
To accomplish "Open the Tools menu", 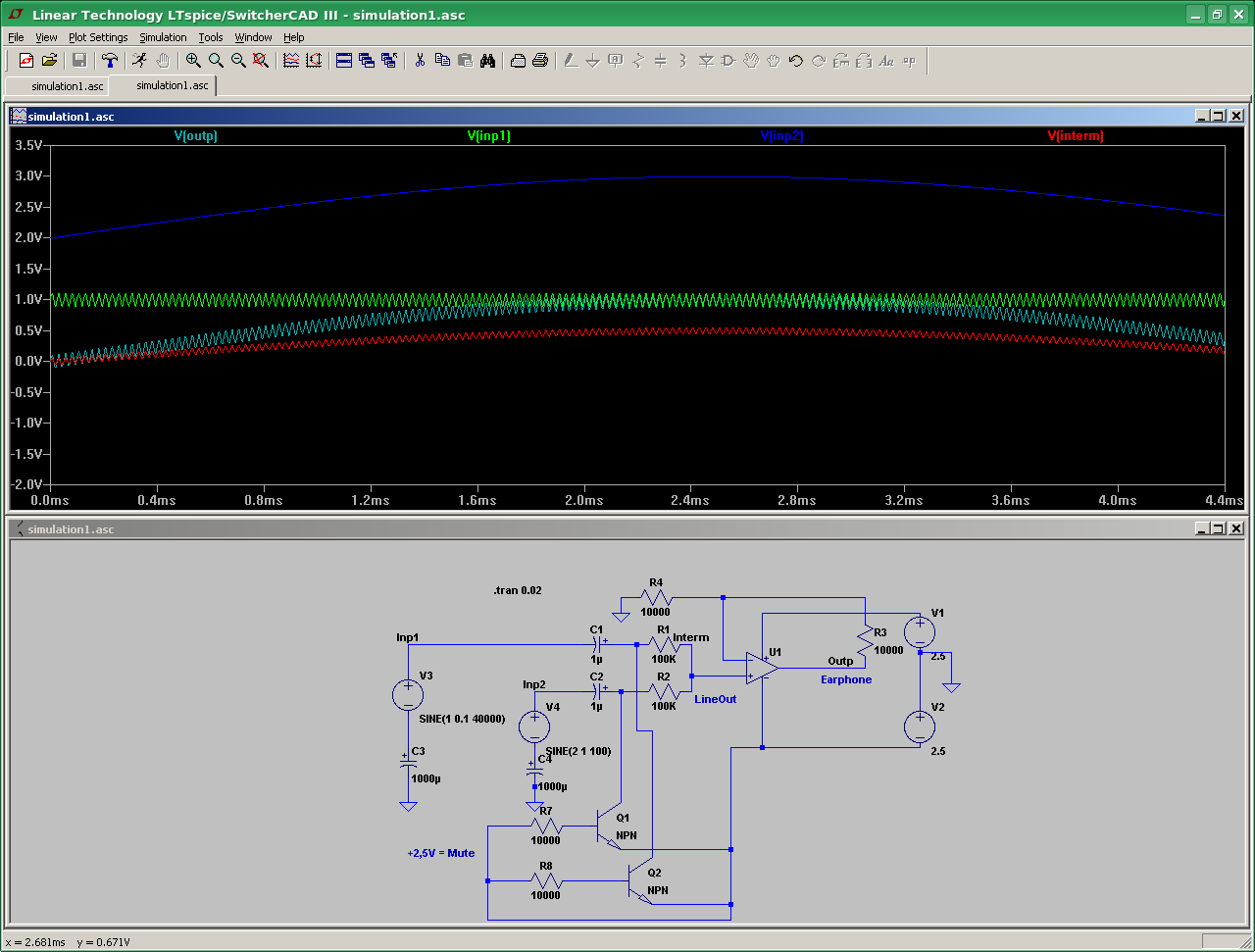I will [211, 37].
